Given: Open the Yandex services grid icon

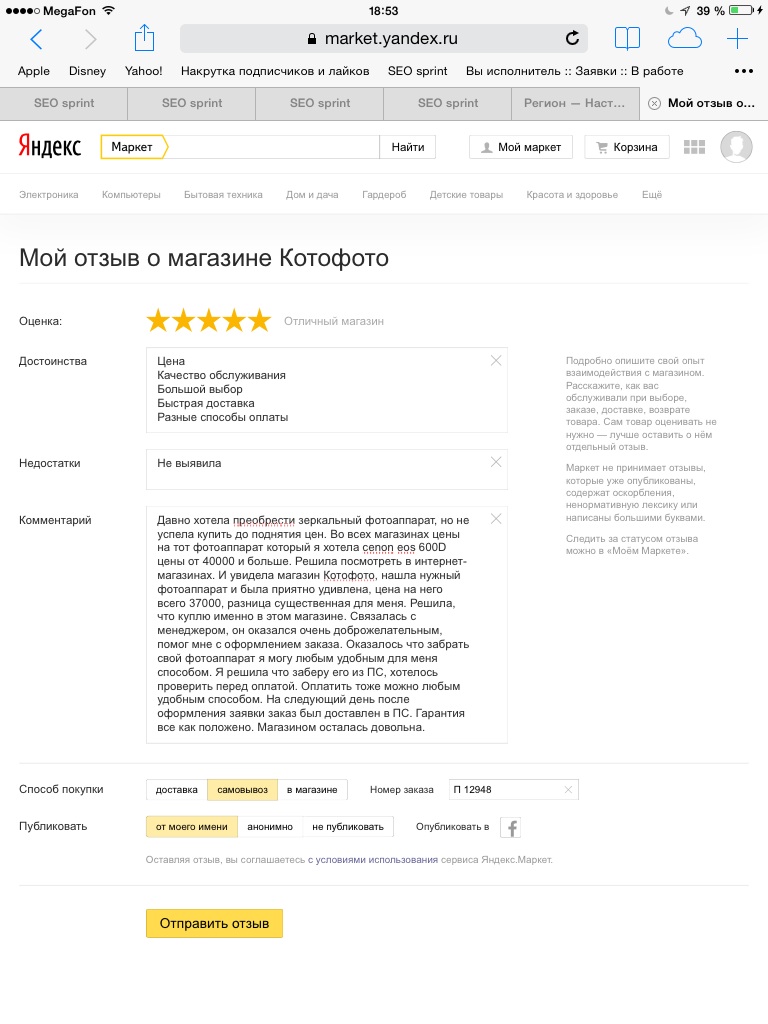Looking at the screenshot, I should [694, 147].
